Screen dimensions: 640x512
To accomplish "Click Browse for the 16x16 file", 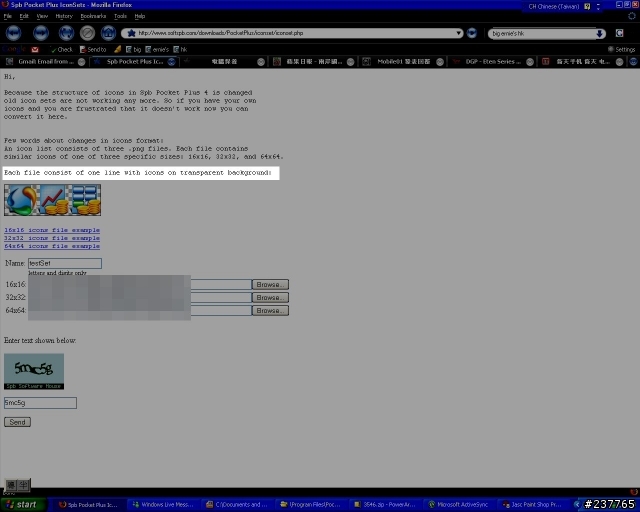I will (x=270, y=285).
